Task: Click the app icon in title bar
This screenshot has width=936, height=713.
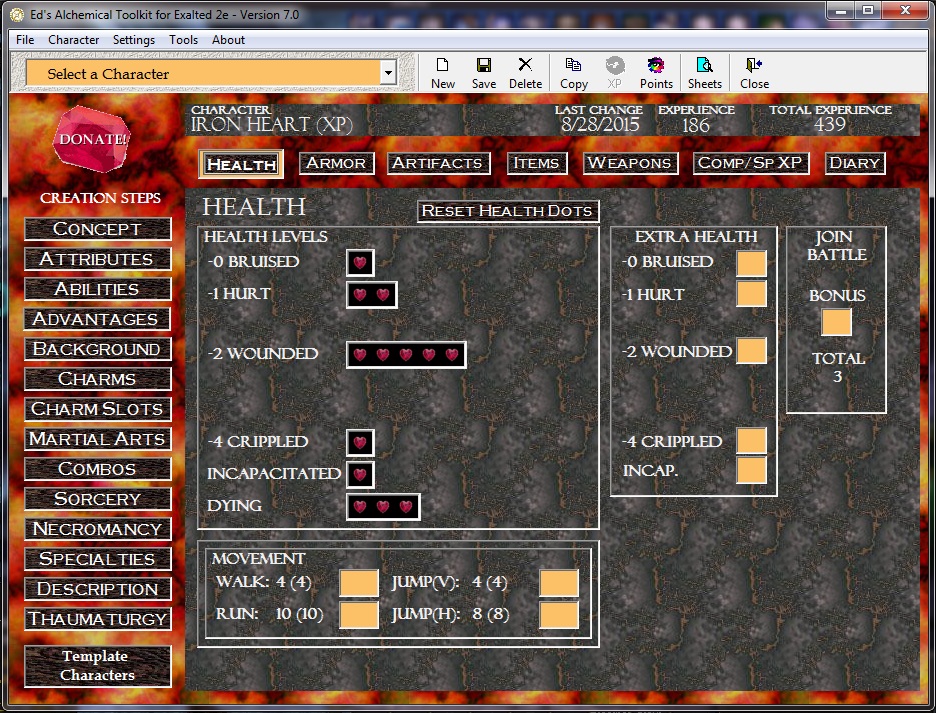Action: point(17,14)
